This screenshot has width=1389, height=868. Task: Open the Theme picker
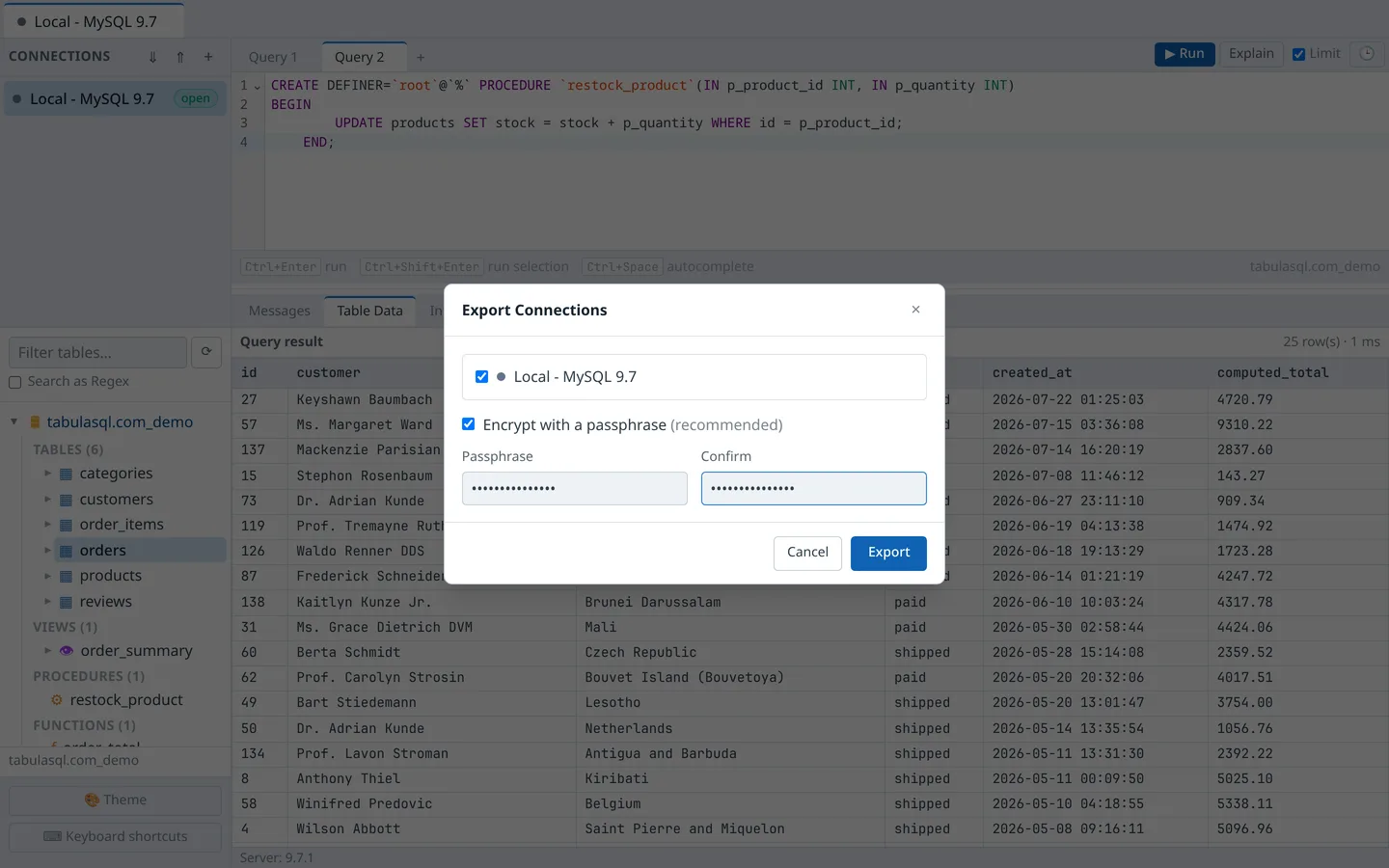pos(116,800)
